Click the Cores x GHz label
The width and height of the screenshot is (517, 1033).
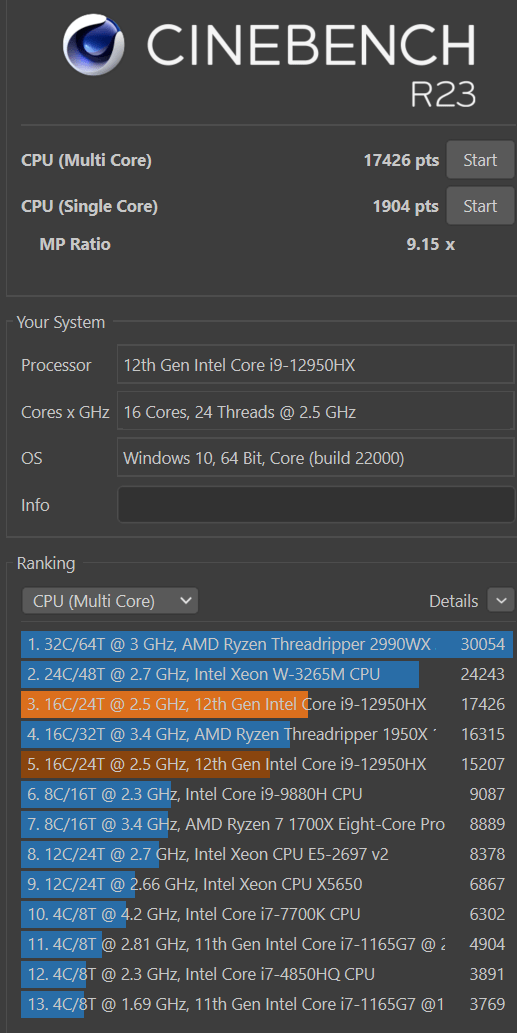click(x=65, y=412)
